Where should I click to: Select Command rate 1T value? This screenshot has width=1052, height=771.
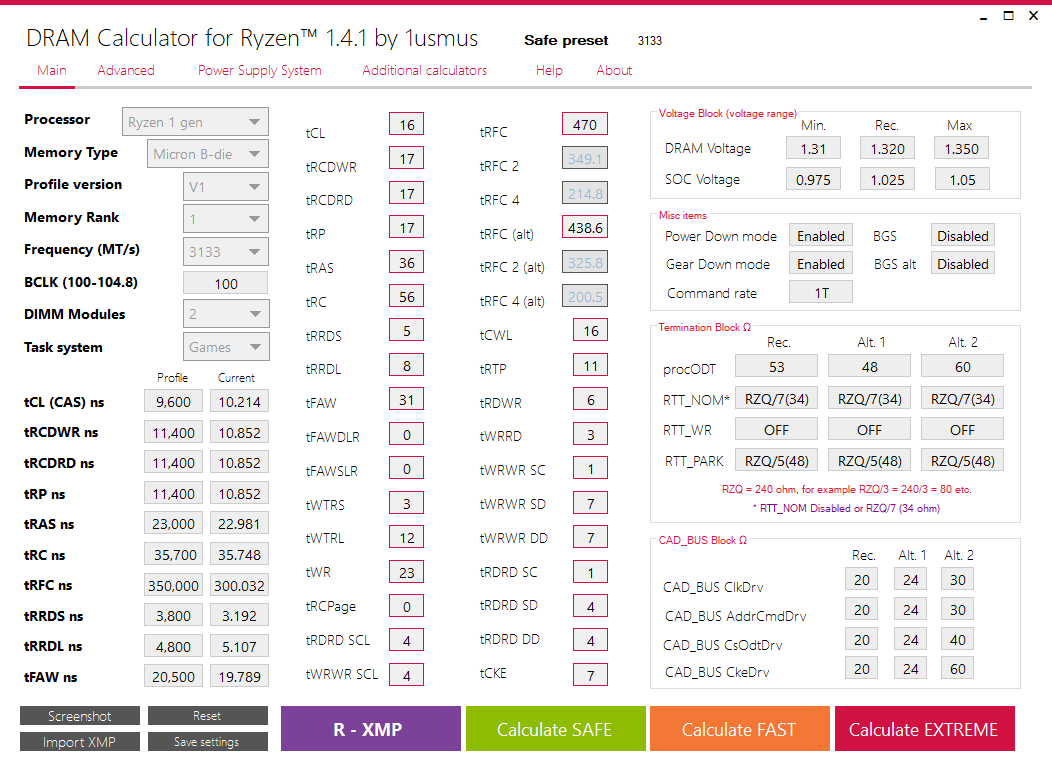(821, 293)
